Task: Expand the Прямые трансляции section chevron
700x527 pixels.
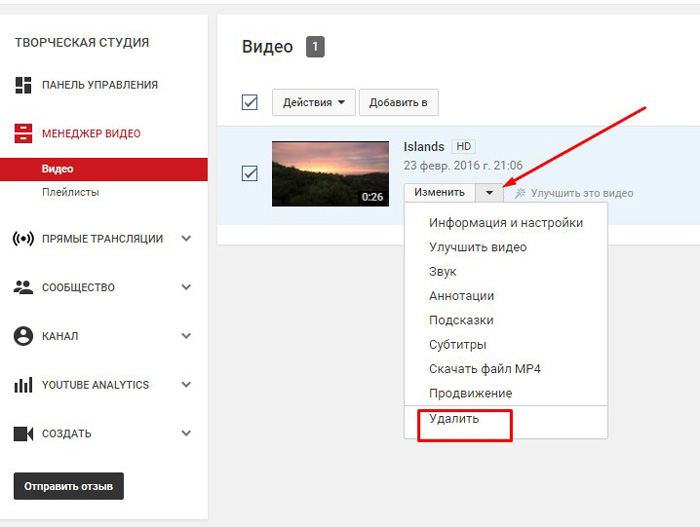Action: [186, 239]
